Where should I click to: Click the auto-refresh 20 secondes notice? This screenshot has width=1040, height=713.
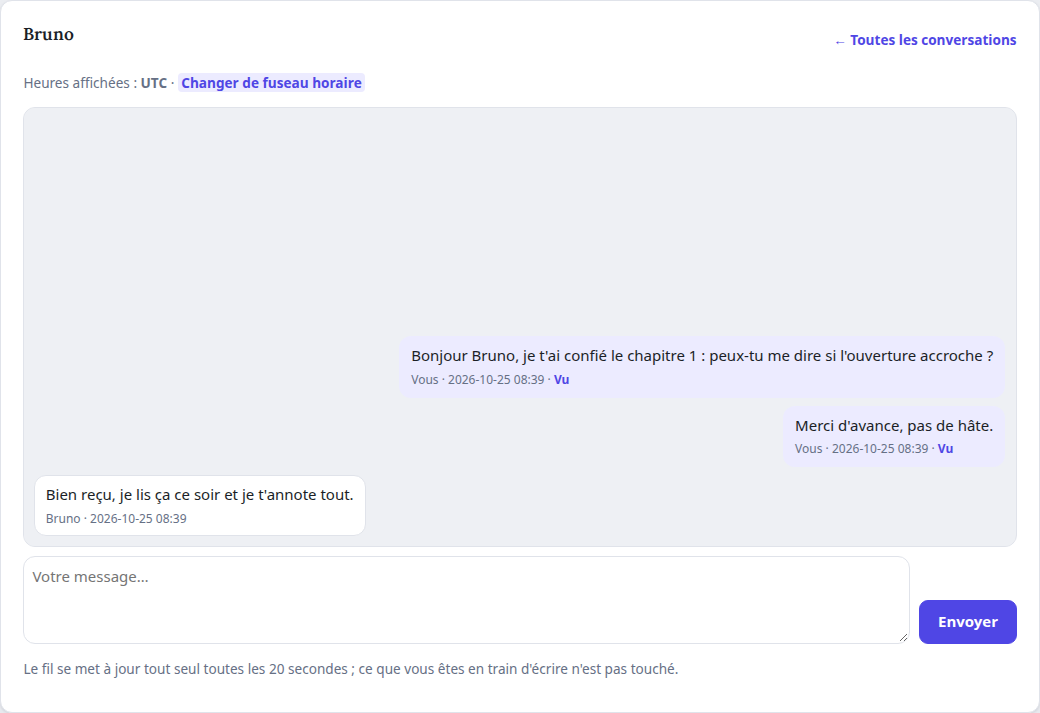351,669
